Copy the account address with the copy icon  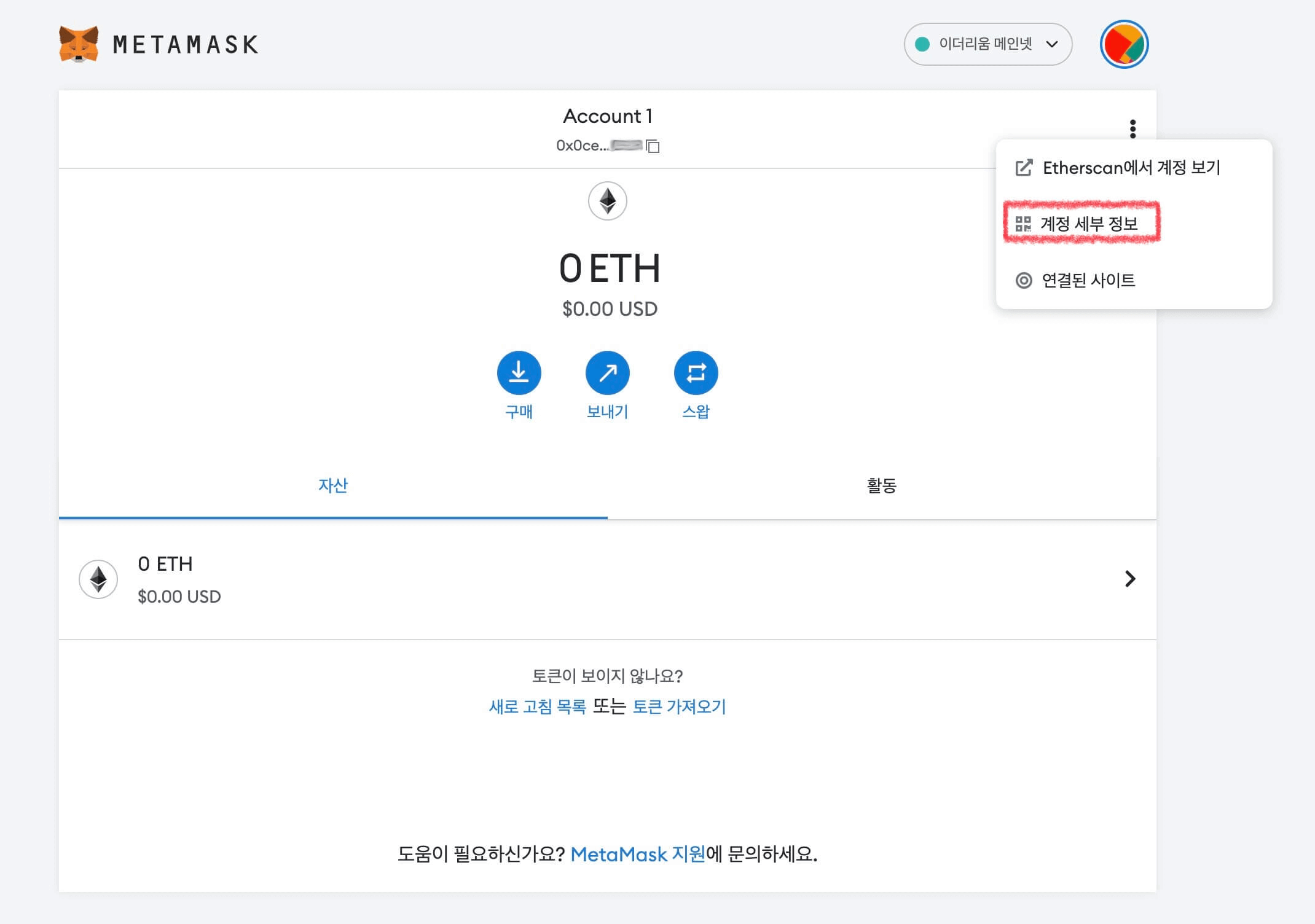pyautogui.click(x=653, y=146)
